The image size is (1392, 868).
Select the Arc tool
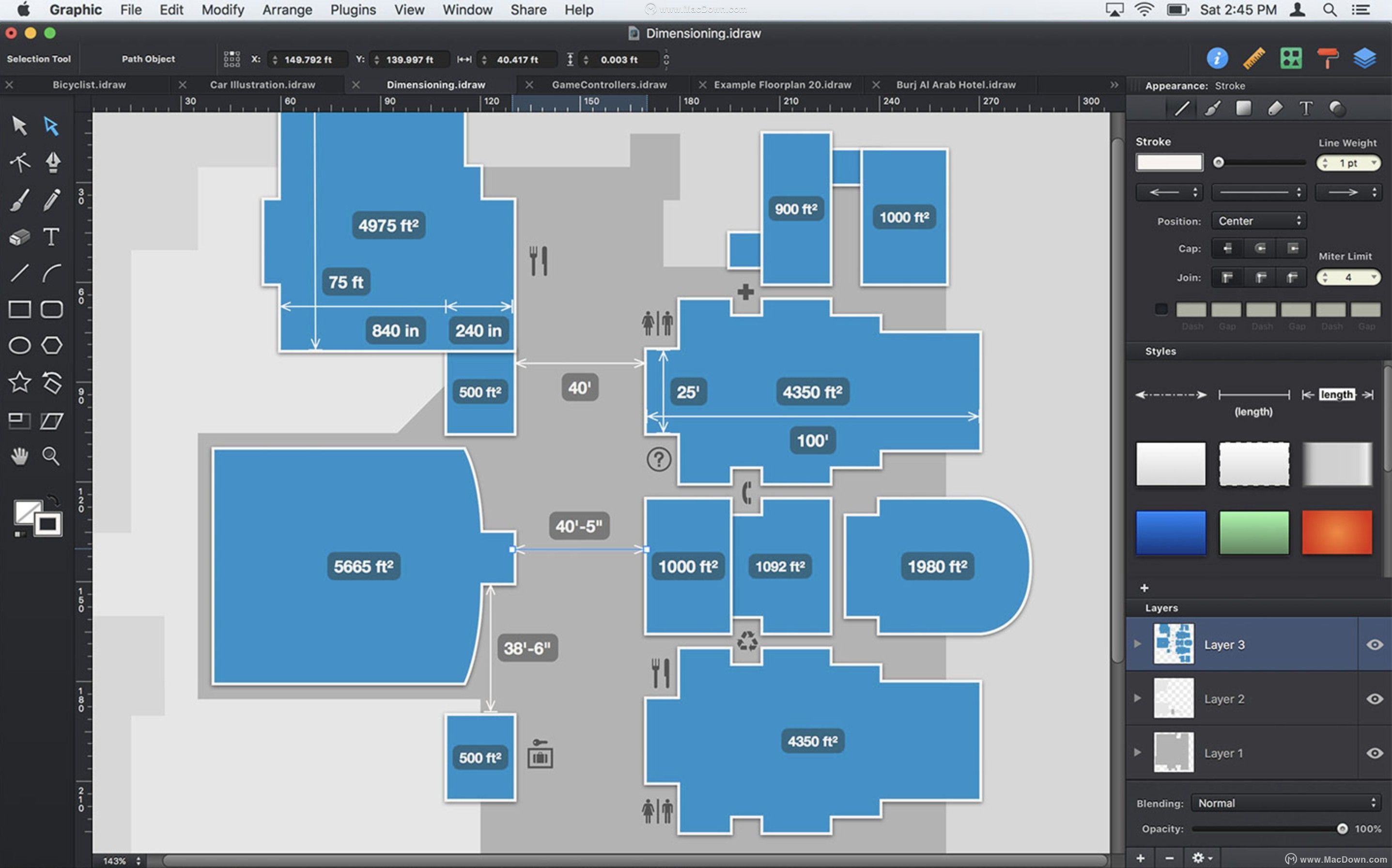pos(51,273)
